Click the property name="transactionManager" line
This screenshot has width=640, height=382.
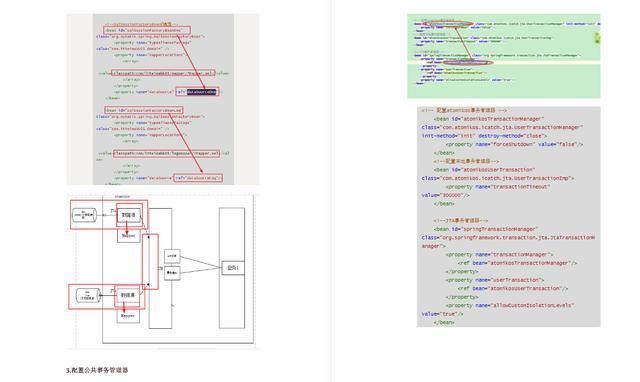point(499,255)
